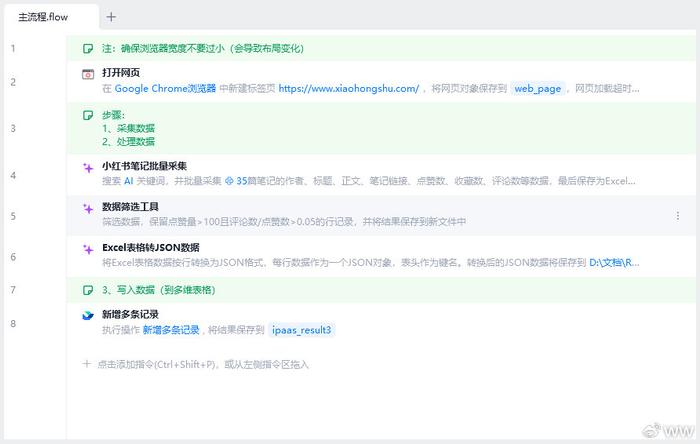This screenshot has height=444, width=700.
Task: Click the bird icon for 新增多条记录
Action: (x=88, y=315)
